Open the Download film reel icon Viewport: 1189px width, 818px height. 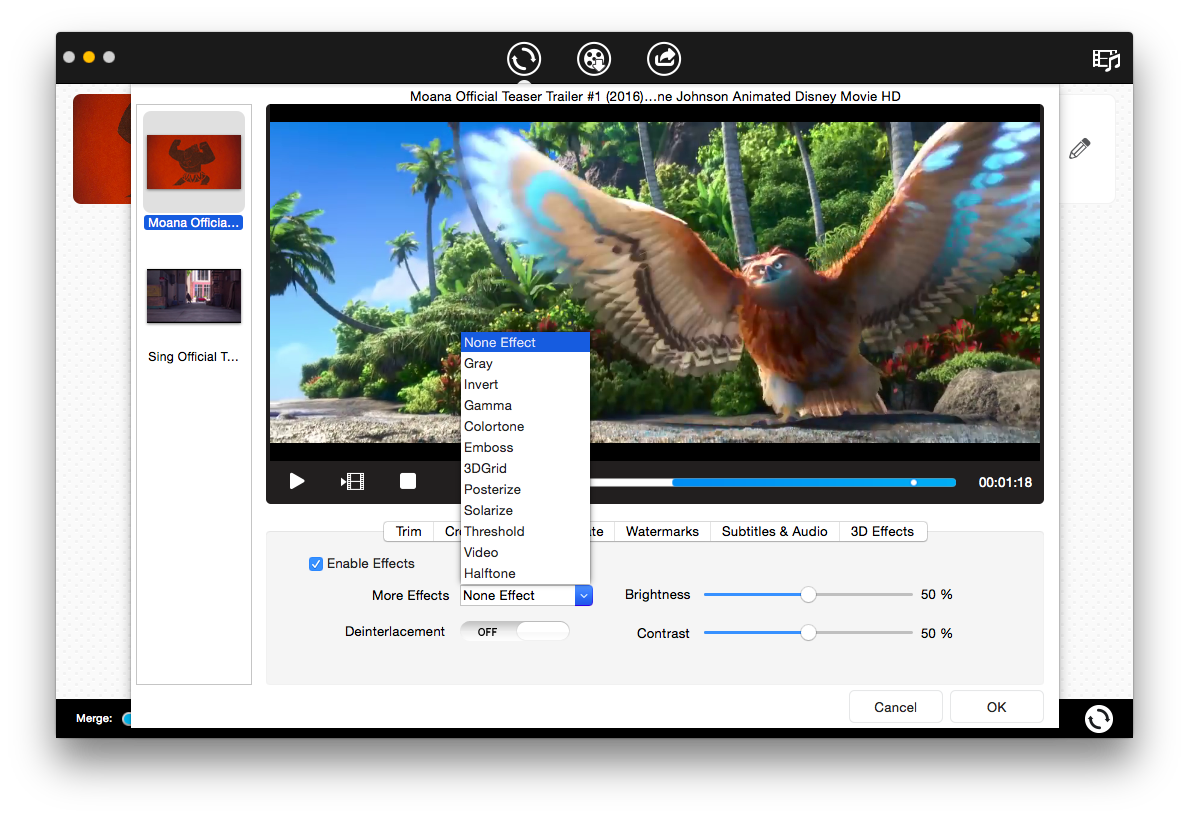(x=594, y=58)
